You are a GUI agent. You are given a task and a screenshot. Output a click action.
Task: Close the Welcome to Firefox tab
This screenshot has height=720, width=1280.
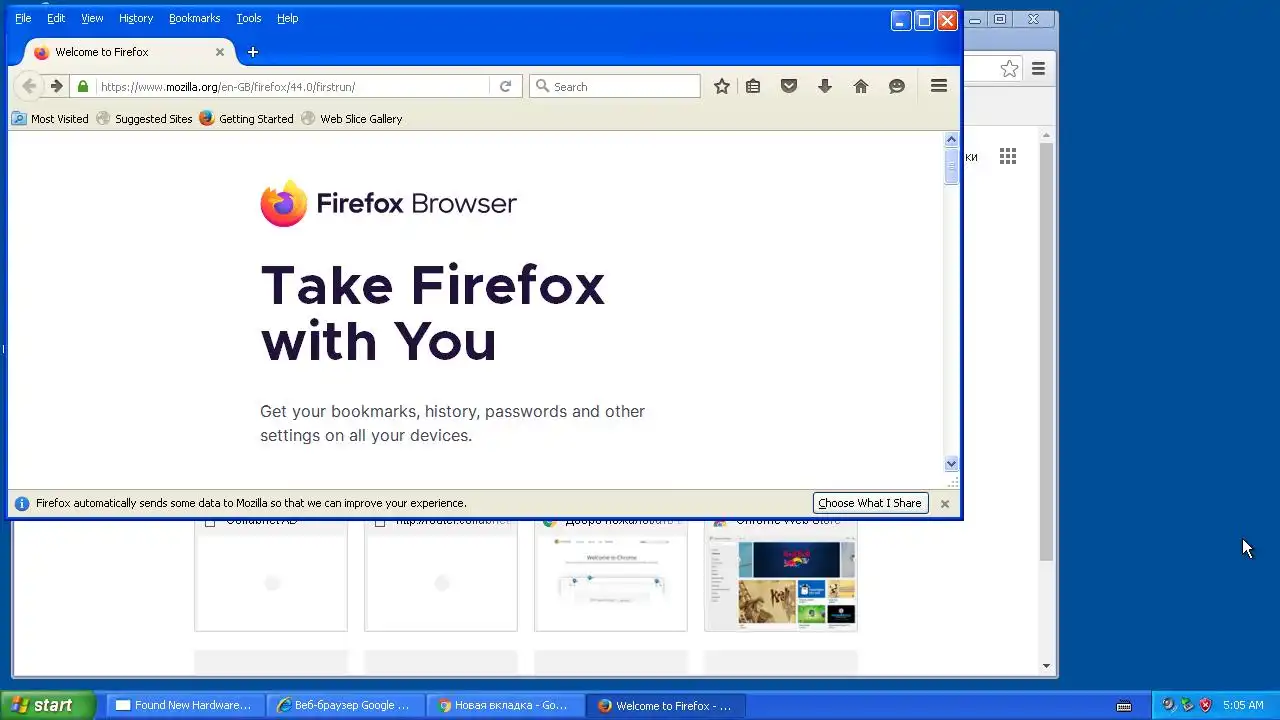coord(220,52)
